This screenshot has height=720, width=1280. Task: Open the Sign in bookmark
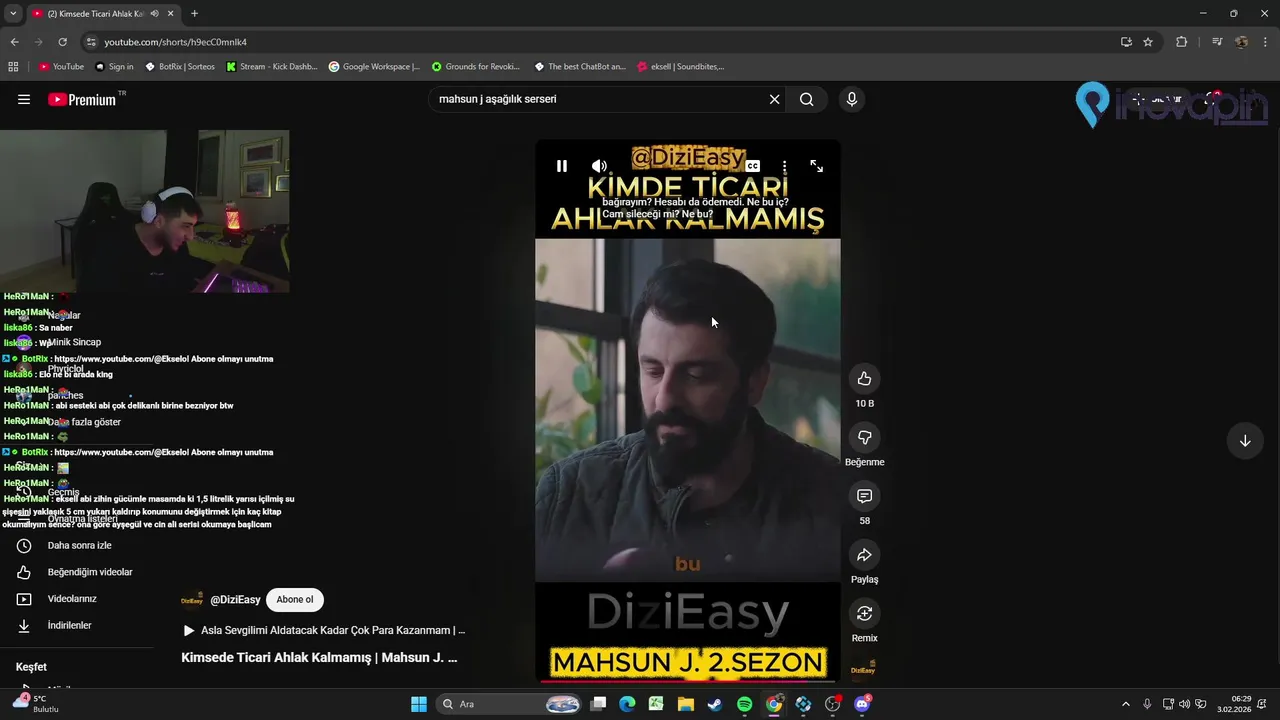(114, 67)
